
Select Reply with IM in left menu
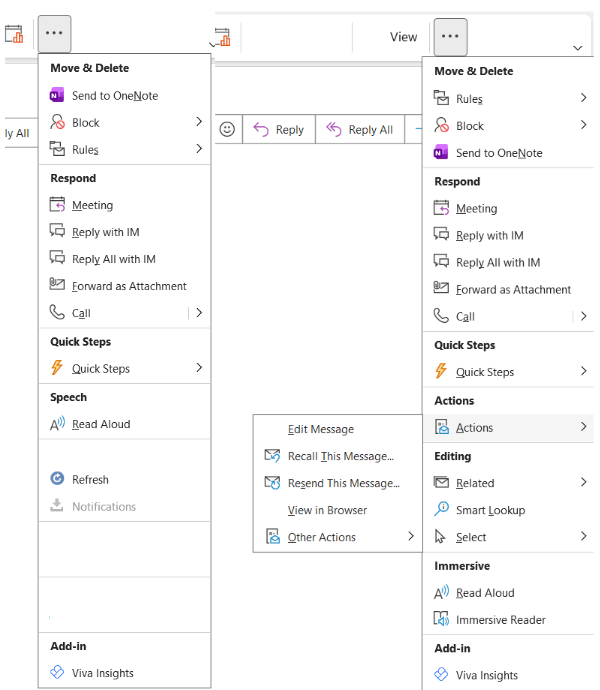click(x=124, y=232)
